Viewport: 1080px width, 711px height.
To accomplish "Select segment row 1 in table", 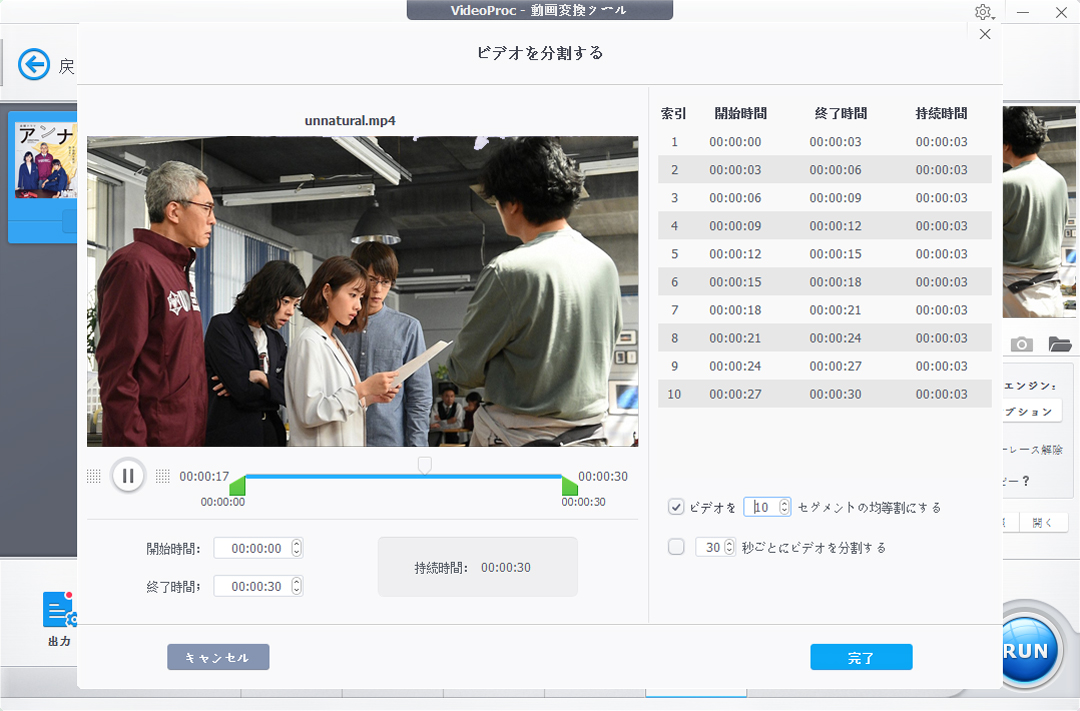I will pos(824,142).
